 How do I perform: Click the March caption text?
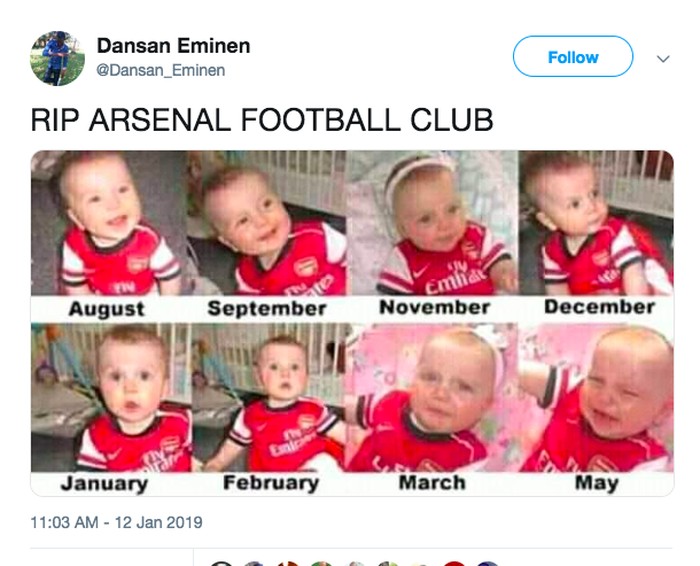431,484
